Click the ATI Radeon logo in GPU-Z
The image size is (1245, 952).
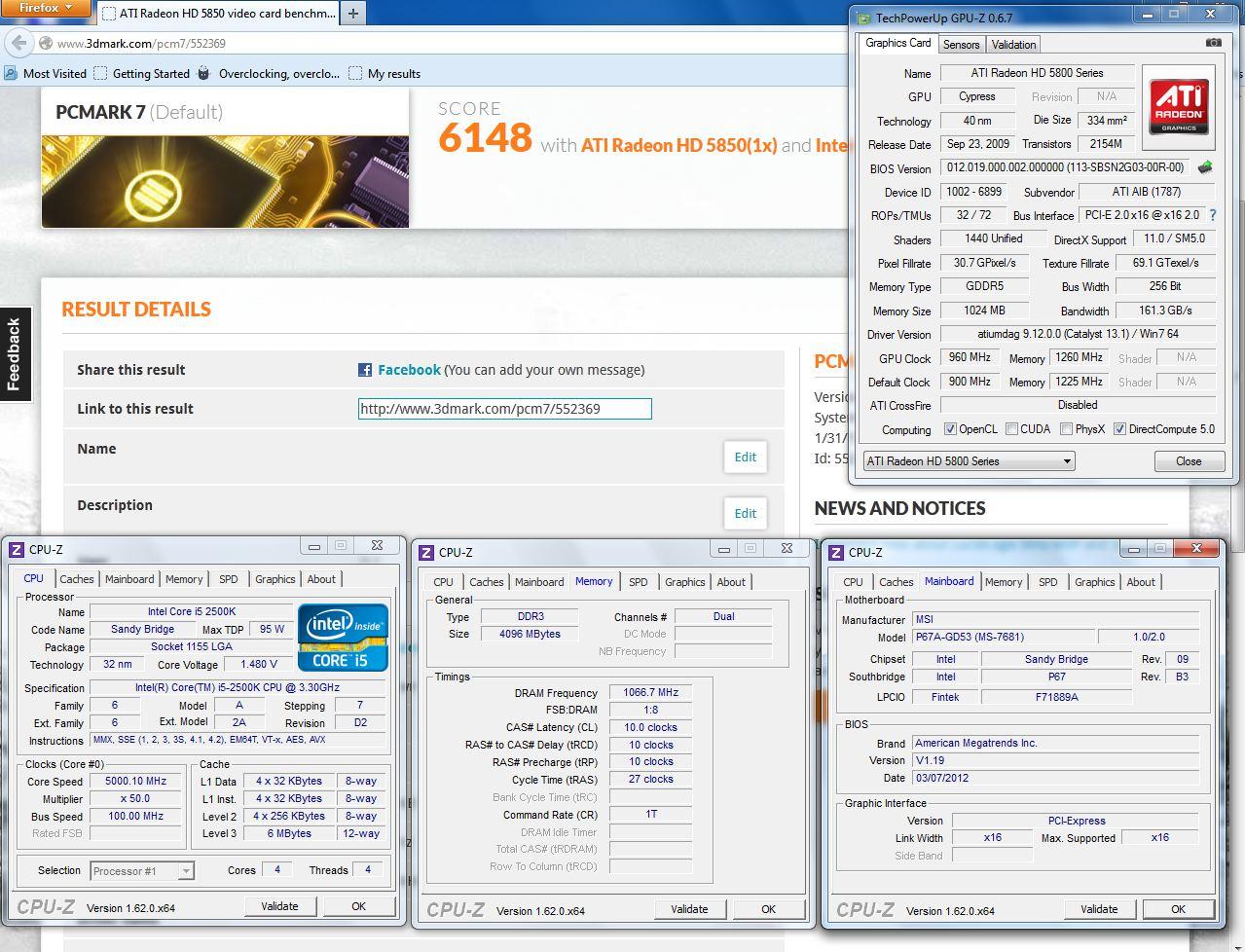(1179, 109)
